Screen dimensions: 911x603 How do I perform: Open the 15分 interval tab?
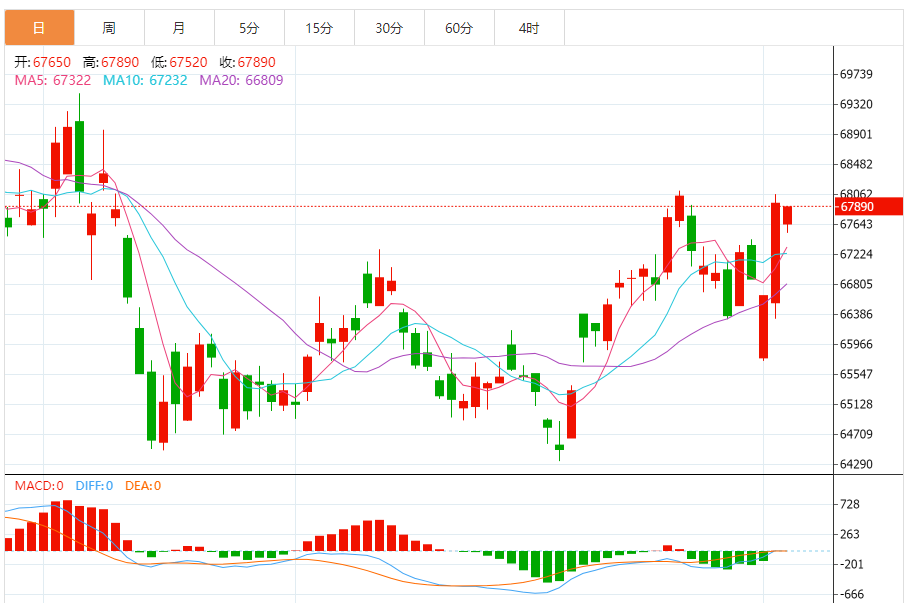point(319,27)
